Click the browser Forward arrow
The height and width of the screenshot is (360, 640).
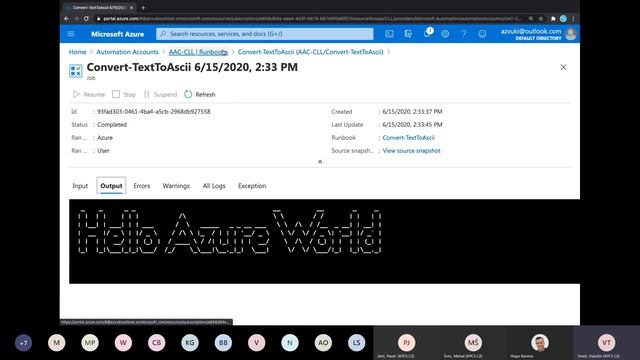[x=76, y=18]
